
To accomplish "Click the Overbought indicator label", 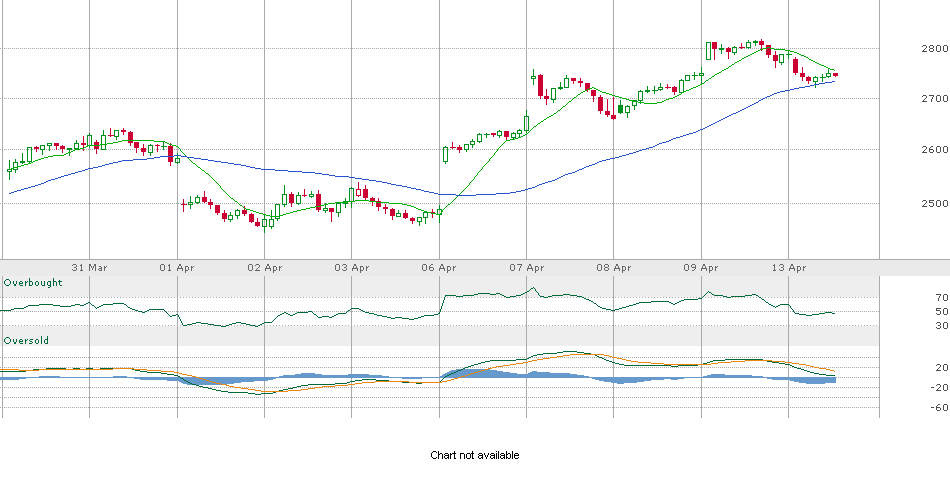I will pyautogui.click(x=33, y=283).
